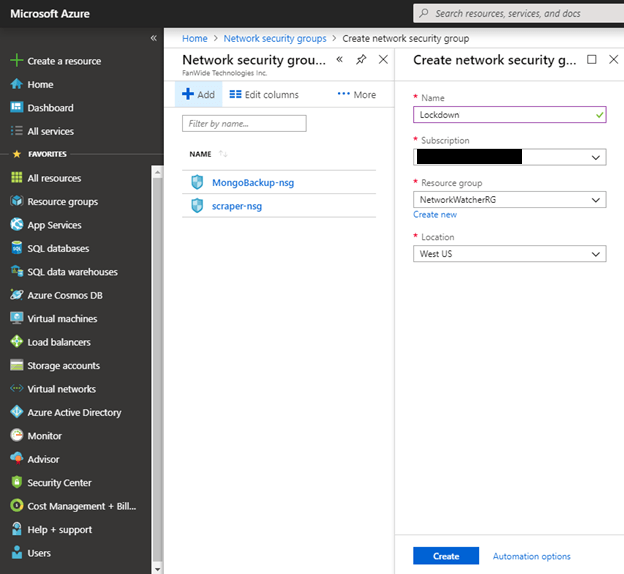Image resolution: width=624 pixels, height=574 pixels.
Task: Maximize the Create network security group blade
Action: 592,60
